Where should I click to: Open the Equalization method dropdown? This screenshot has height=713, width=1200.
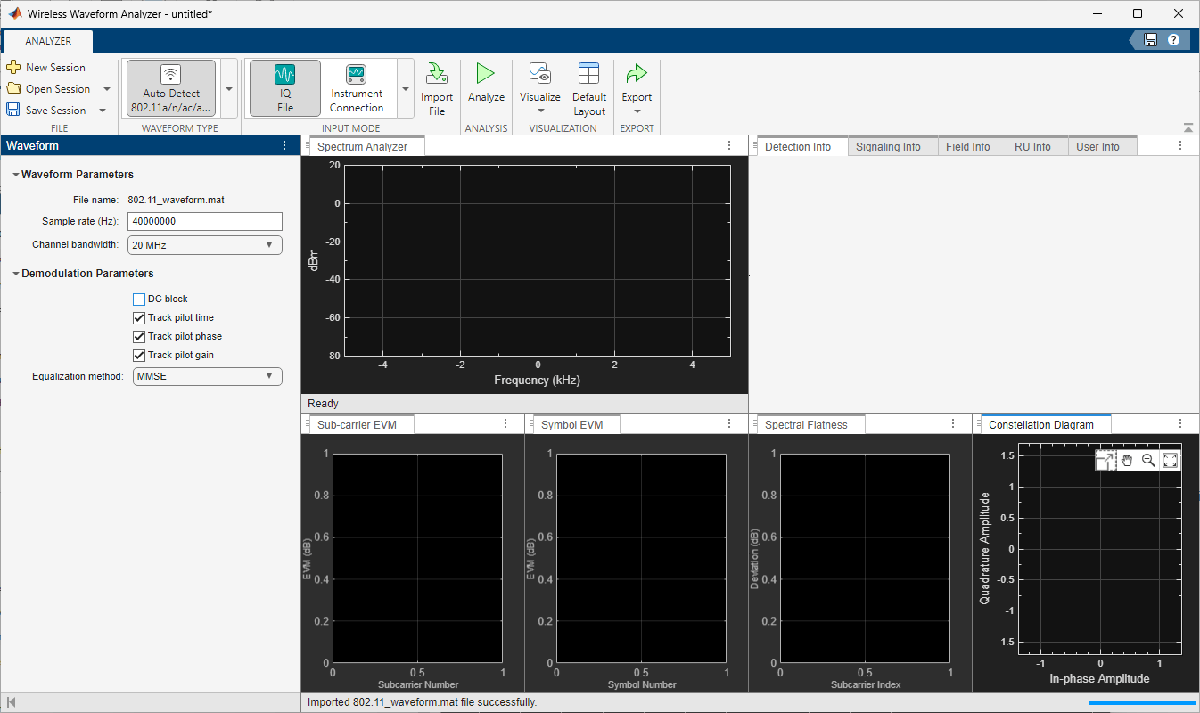[207, 377]
